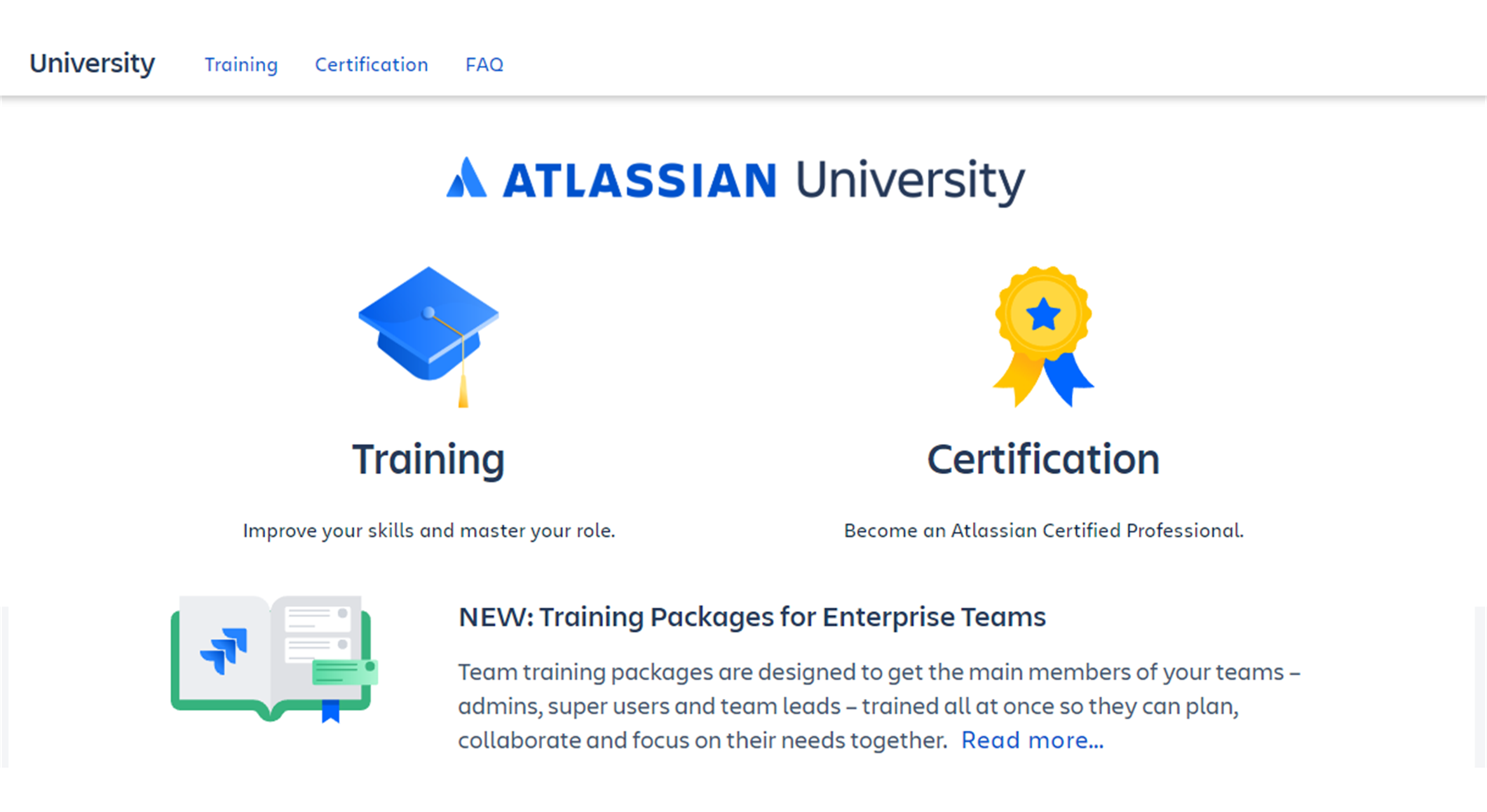The height and width of the screenshot is (812, 1487).
Task: Open the Certification tab in top navigation
Action: [372, 64]
